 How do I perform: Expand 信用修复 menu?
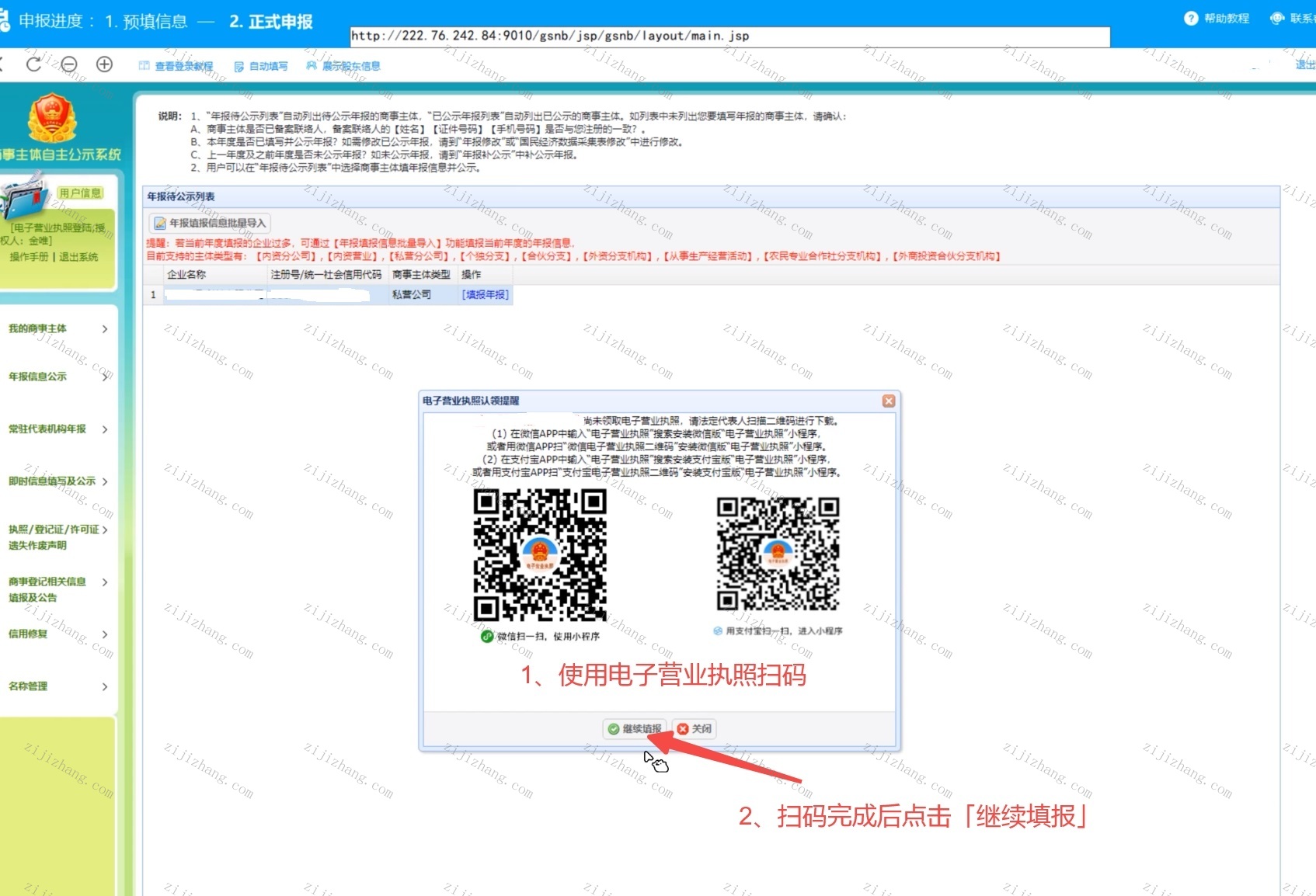[58, 634]
